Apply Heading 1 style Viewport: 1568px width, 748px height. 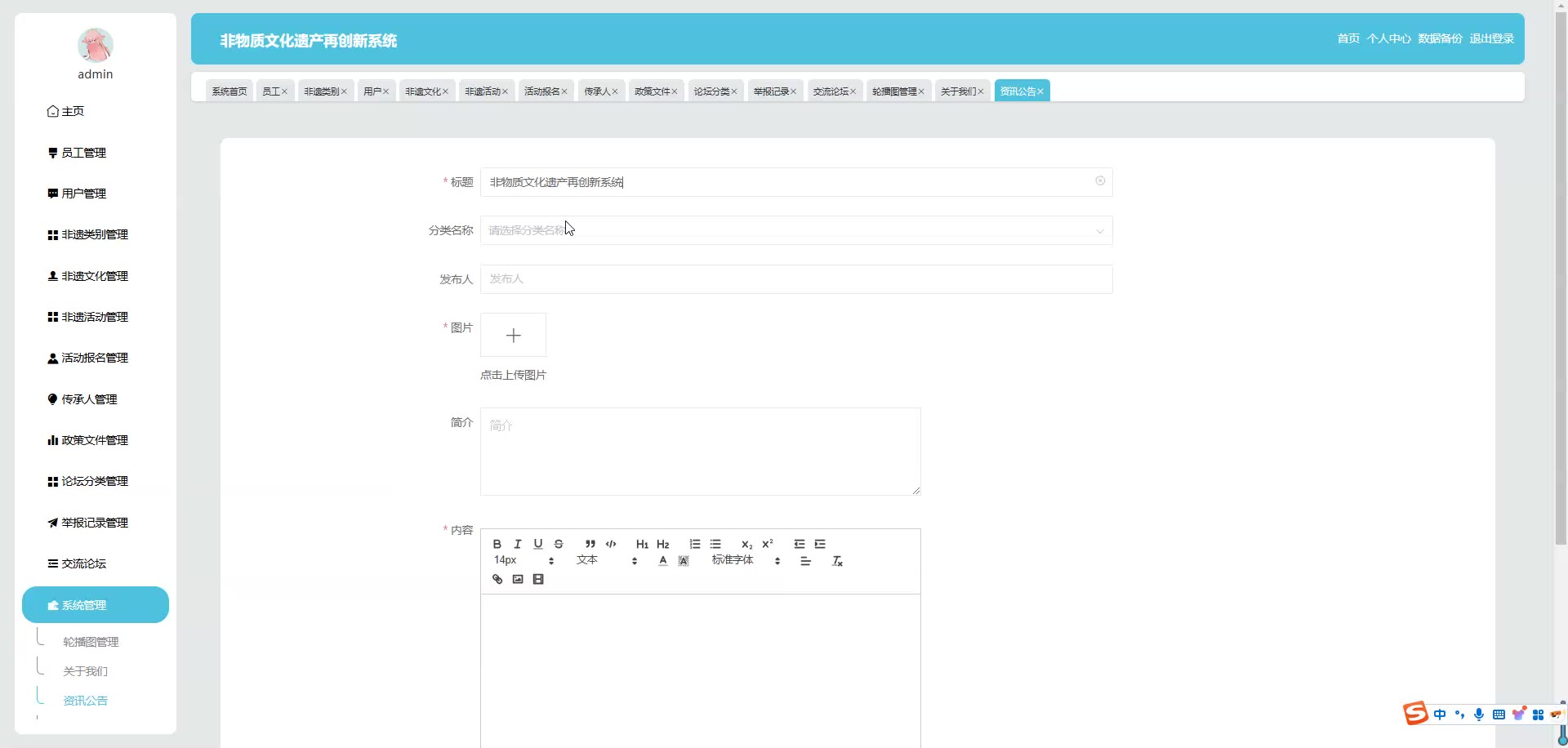pos(642,544)
